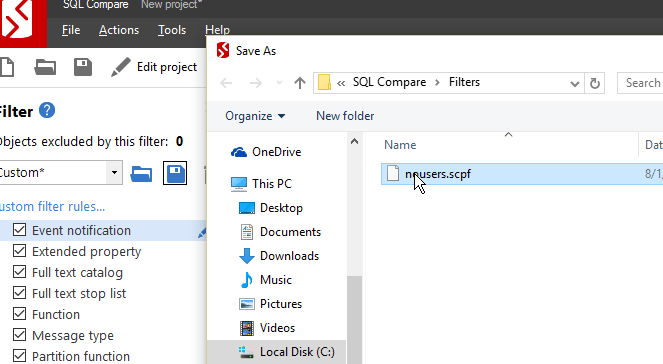The image size is (663, 364).
Task: Toggle the Full text catalog checkbox
Action: [19, 272]
